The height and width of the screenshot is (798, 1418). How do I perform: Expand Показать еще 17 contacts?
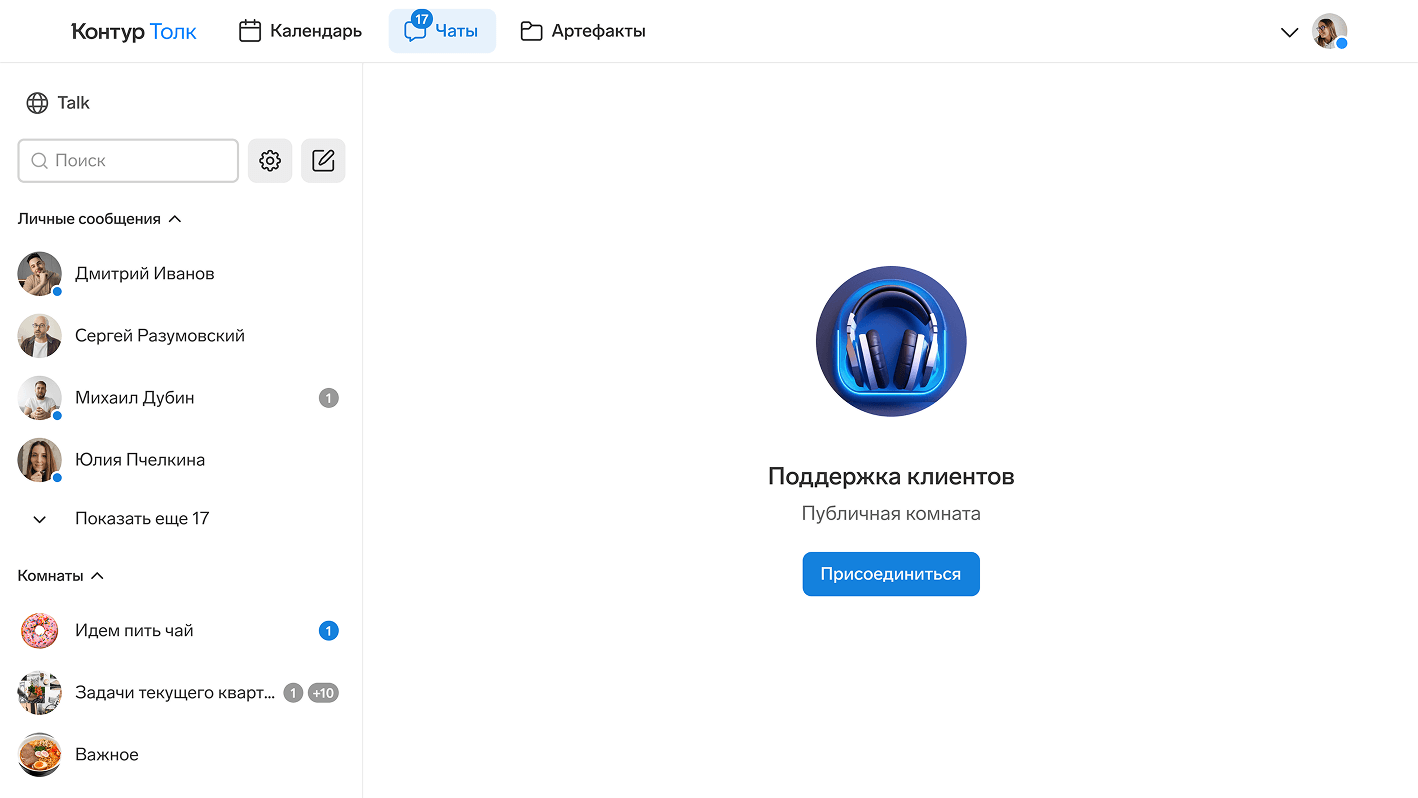point(141,519)
